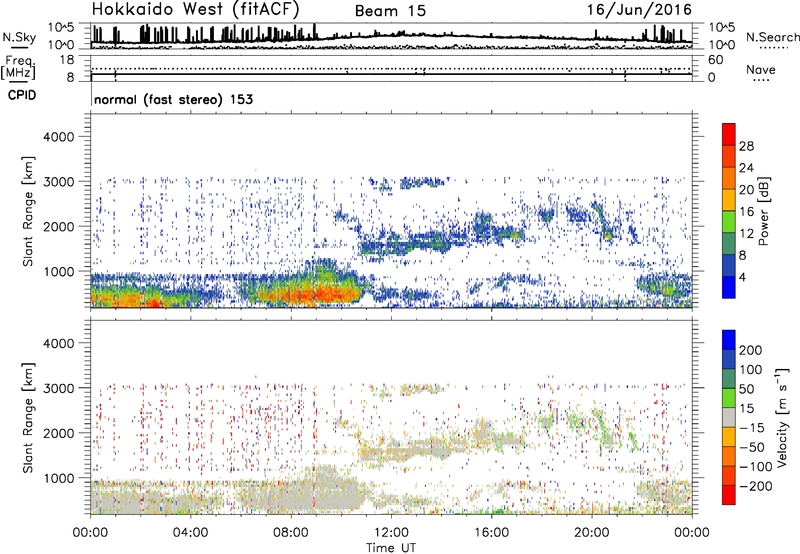Select the '-200' label on Velocity colorbar

(x=756, y=486)
